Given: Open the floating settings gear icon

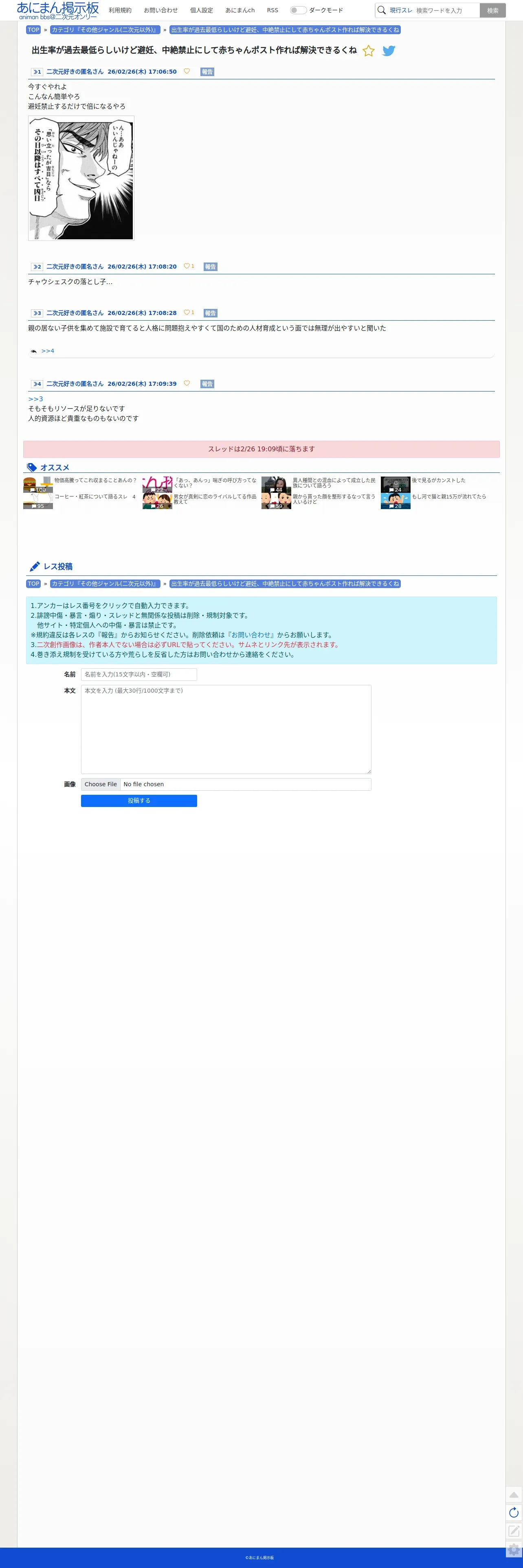Looking at the screenshot, I should [514, 1550].
